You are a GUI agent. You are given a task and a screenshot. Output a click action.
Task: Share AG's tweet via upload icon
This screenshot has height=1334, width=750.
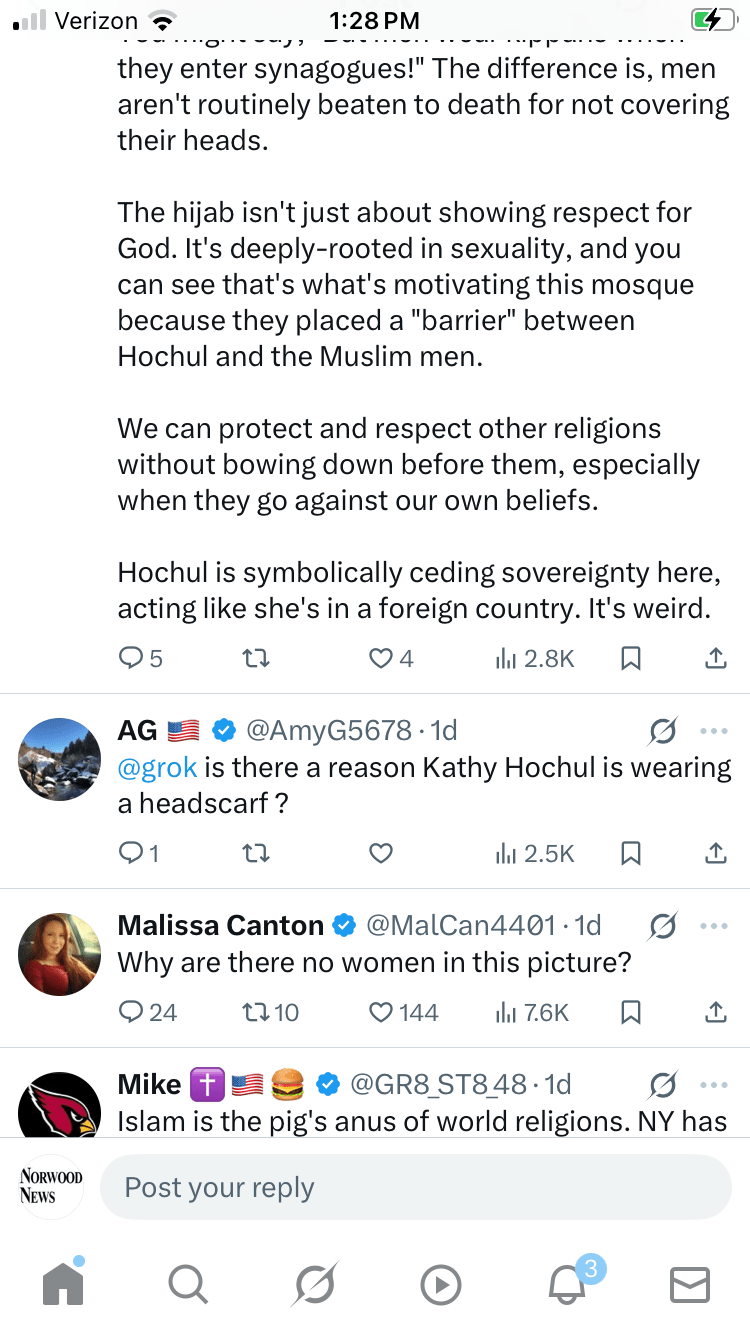click(x=715, y=853)
